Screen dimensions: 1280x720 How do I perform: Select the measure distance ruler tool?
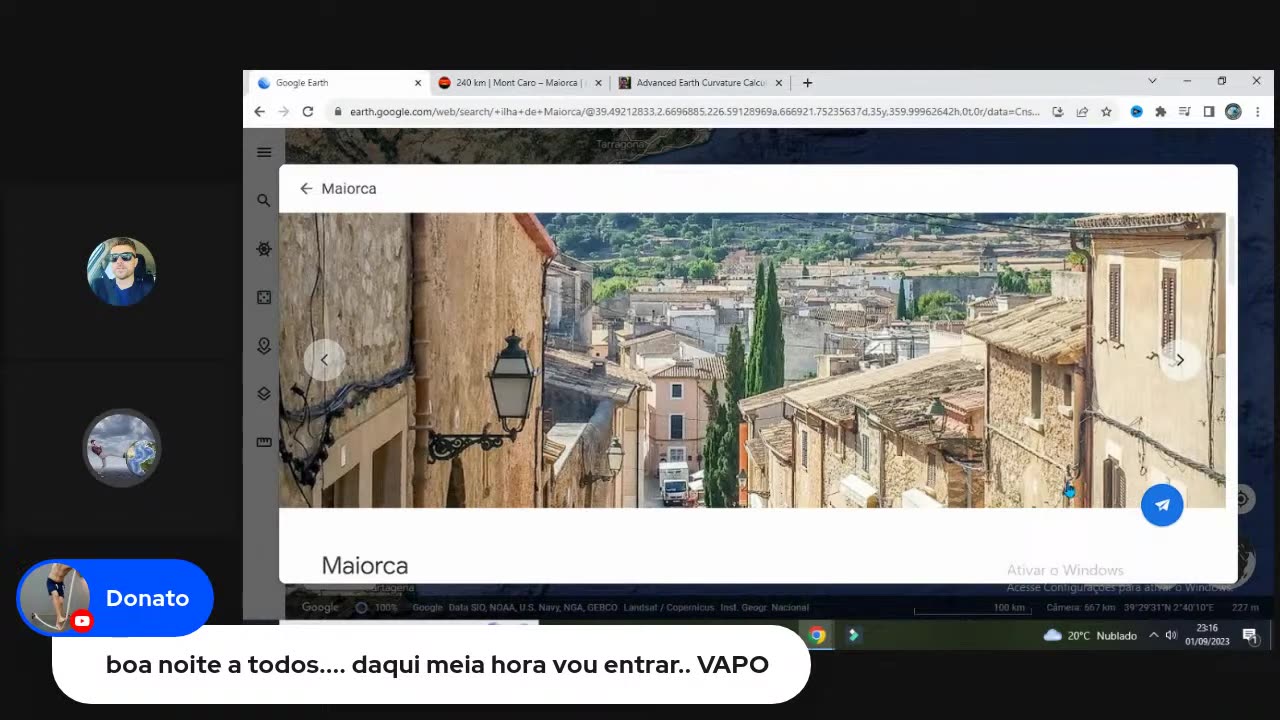coord(264,442)
